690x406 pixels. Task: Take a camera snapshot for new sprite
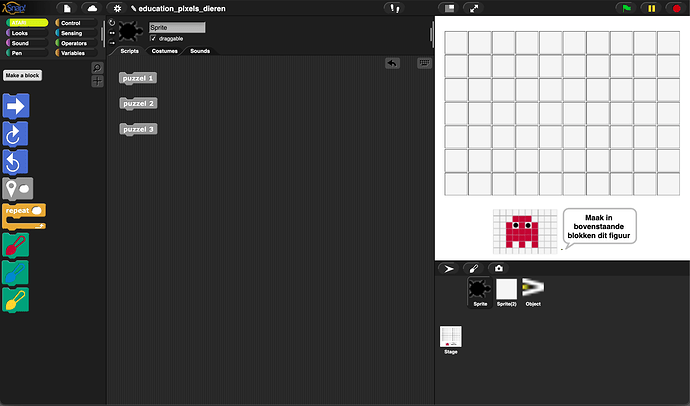499,269
